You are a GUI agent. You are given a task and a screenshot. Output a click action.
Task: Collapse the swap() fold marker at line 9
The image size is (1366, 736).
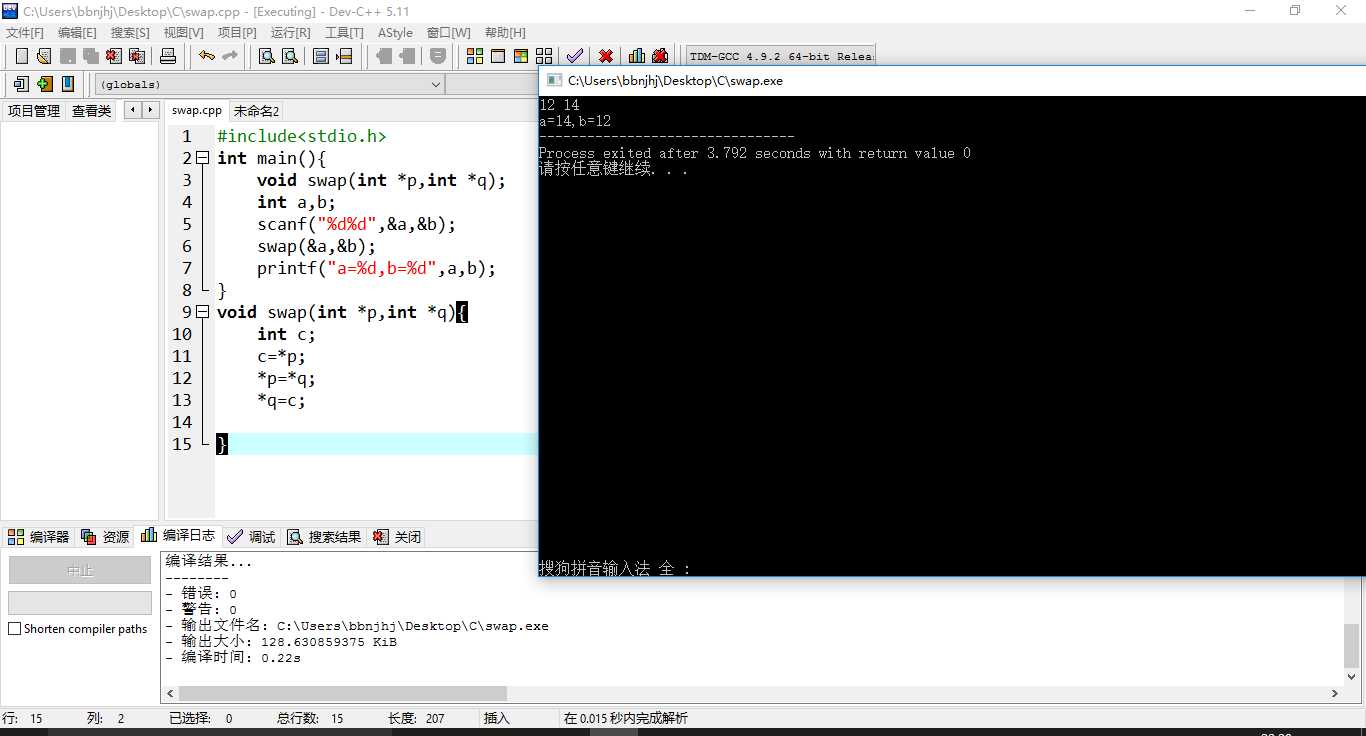pyautogui.click(x=202, y=312)
